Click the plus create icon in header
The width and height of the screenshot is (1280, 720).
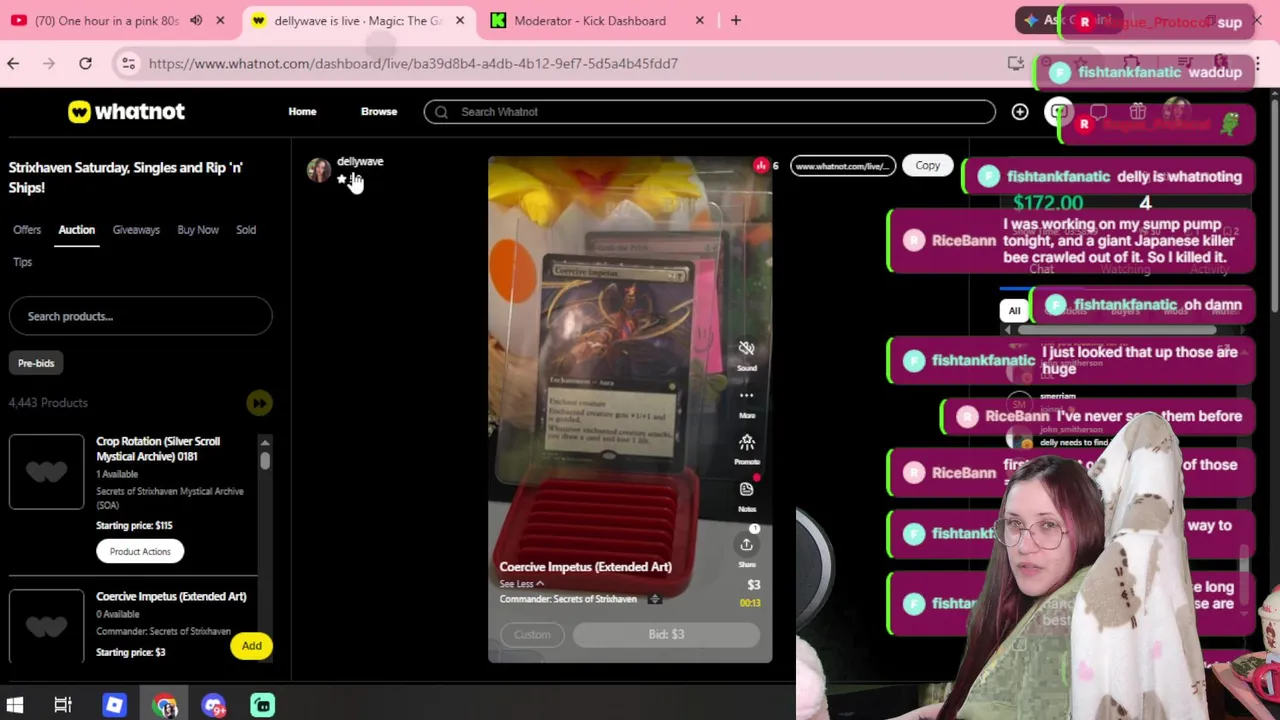[x=1020, y=112]
